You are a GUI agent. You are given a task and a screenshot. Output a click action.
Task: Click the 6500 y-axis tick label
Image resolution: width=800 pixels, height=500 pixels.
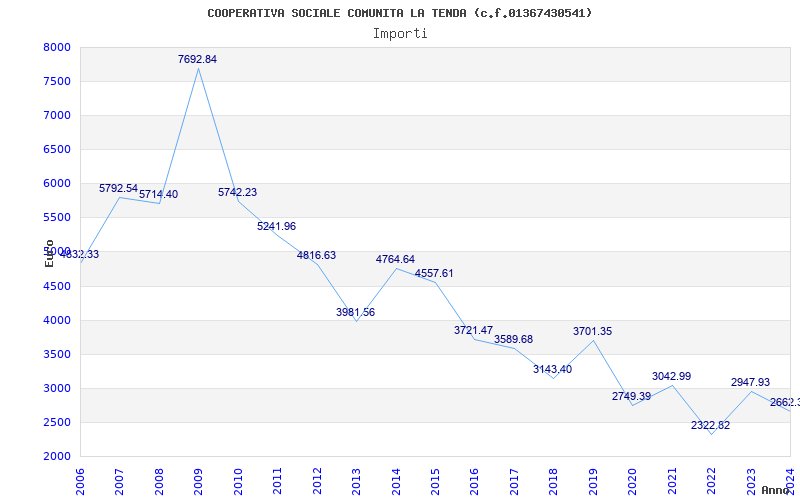[56, 149]
